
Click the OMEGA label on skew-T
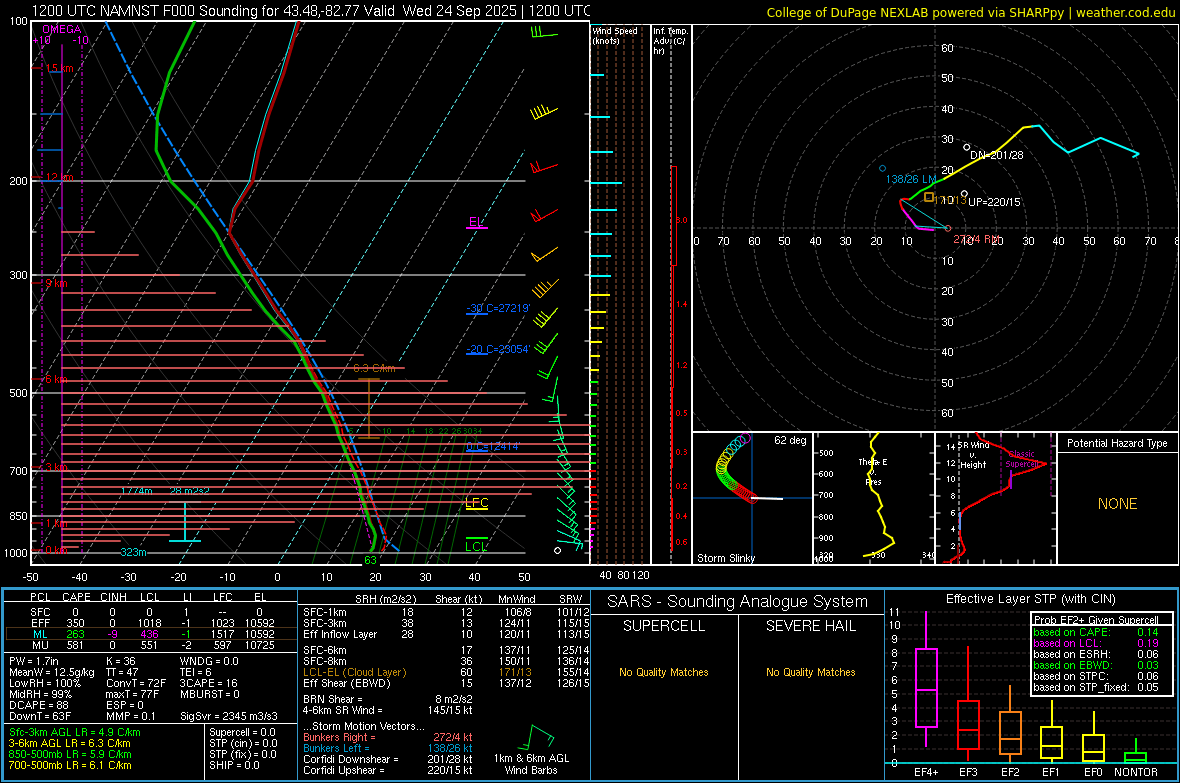pos(62,29)
